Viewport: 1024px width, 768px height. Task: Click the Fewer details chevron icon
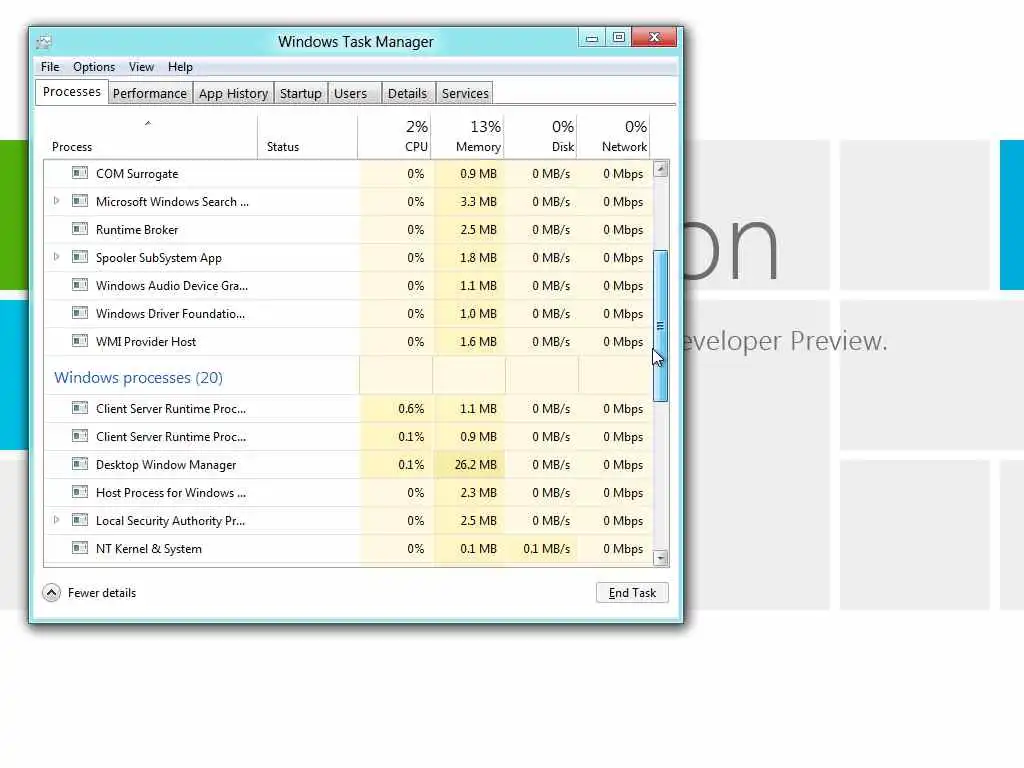(x=51, y=592)
